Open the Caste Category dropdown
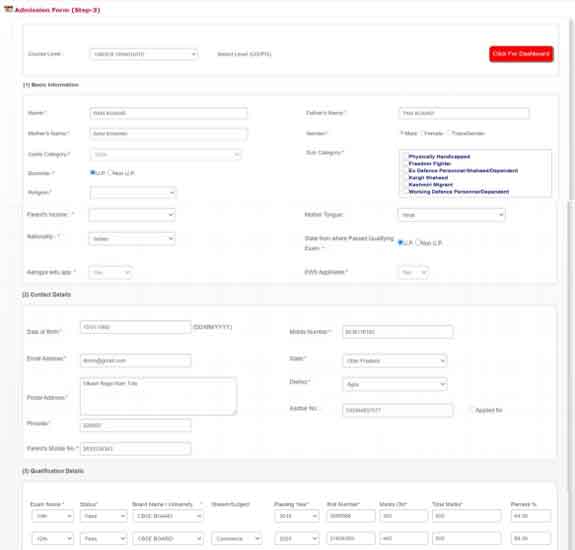The width and height of the screenshot is (575, 550). coord(165,155)
